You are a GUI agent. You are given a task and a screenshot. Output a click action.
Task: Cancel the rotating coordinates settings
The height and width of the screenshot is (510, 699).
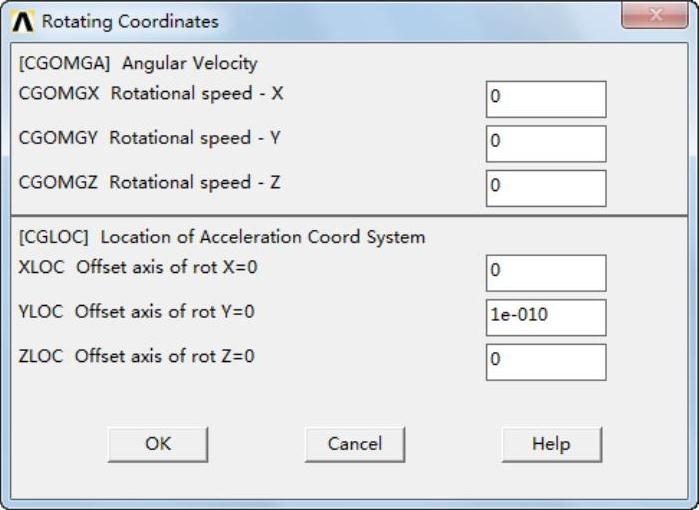(x=354, y=444)
